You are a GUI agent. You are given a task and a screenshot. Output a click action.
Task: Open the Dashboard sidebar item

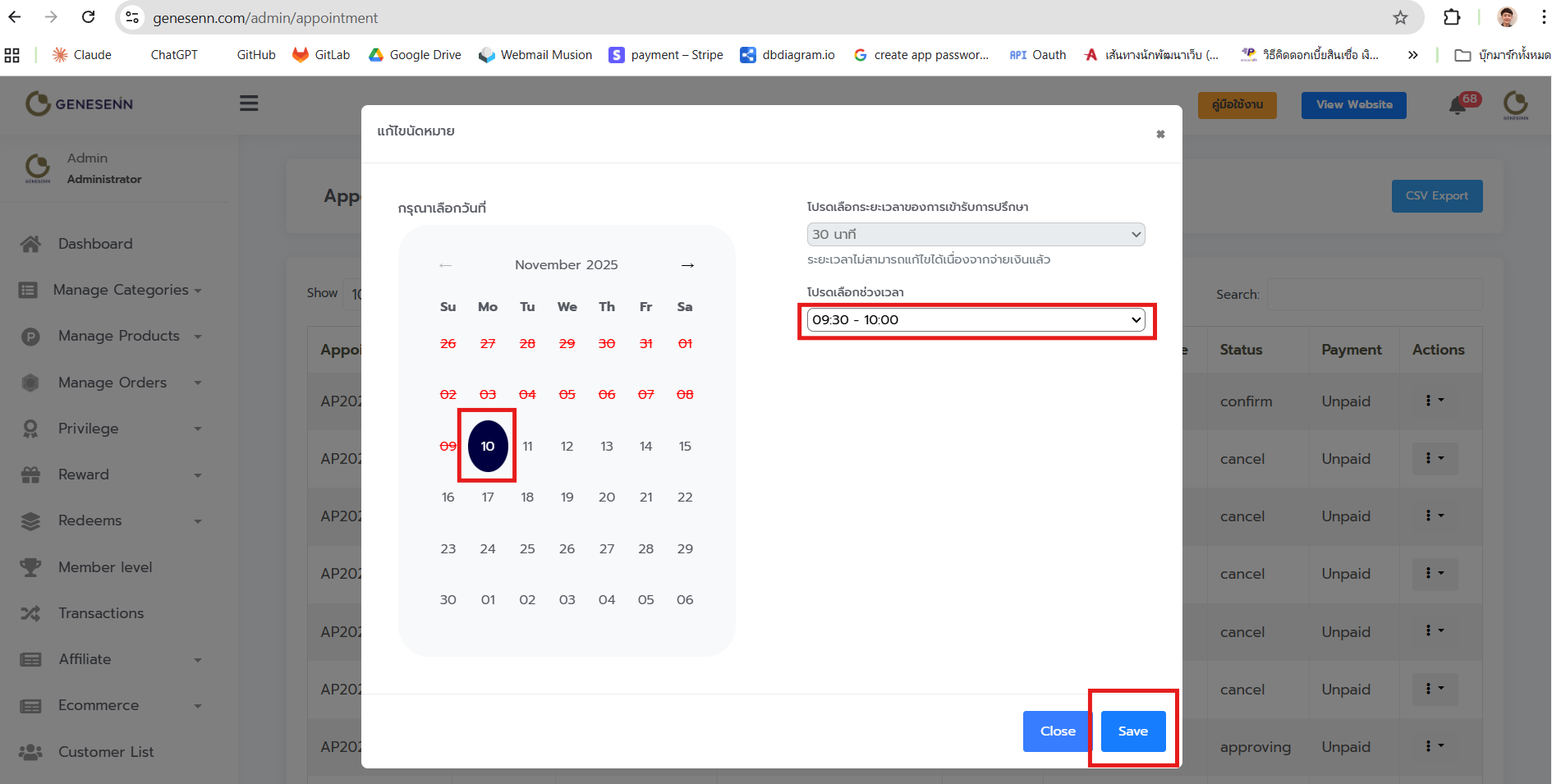[95, 244]
